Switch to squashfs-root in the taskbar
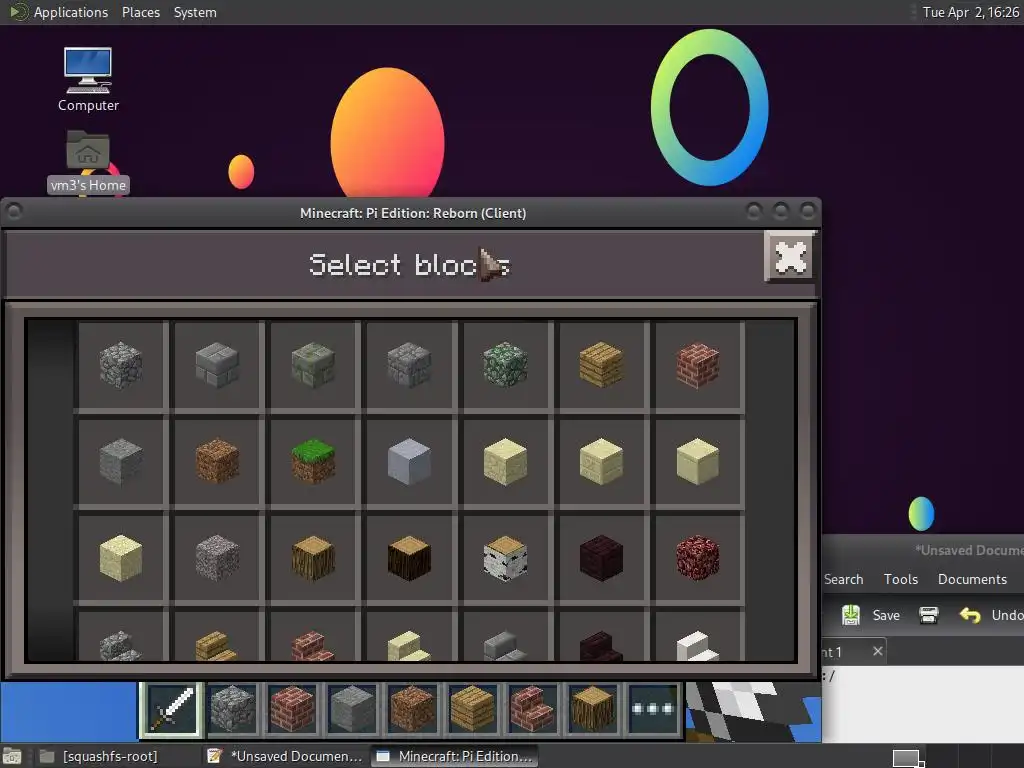Screen dimensions: 1024x768 coord(99,756)
